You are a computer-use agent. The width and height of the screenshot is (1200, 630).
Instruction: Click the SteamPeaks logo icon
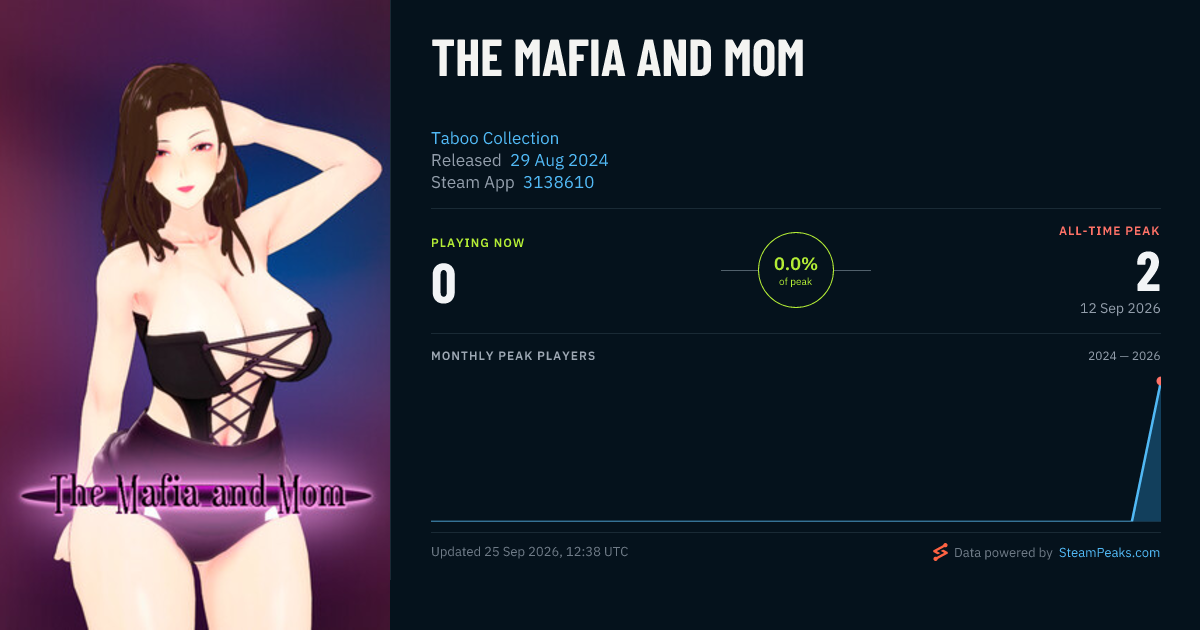[940, 552]
